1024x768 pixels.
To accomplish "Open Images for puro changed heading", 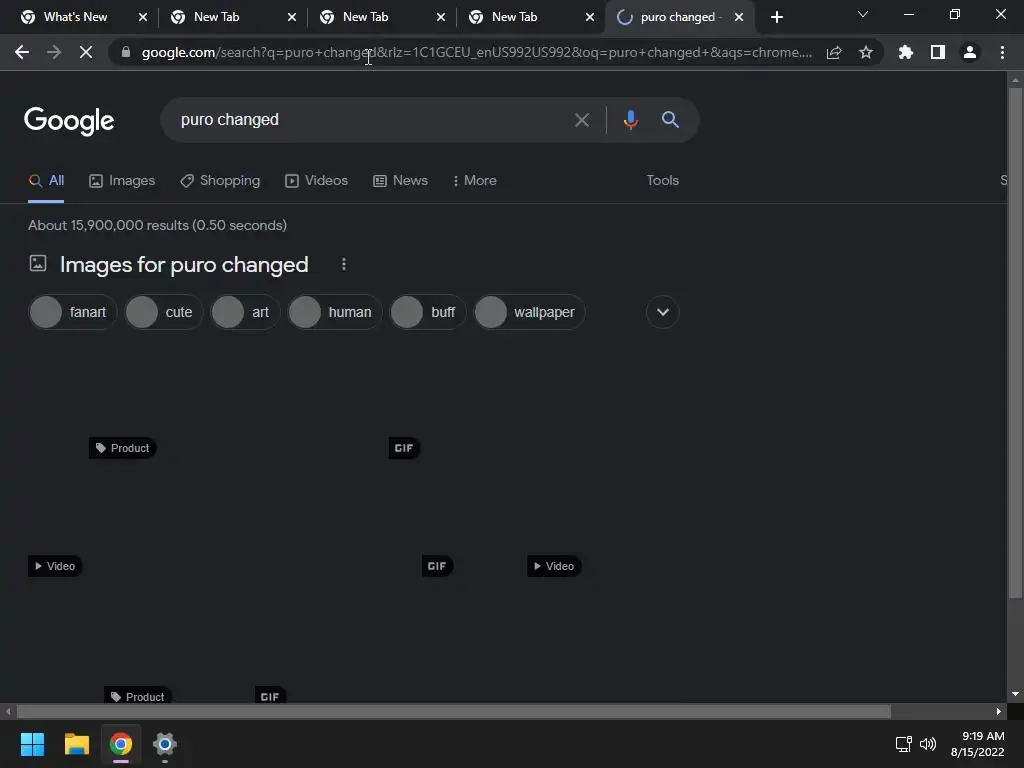I will point(184,264).
